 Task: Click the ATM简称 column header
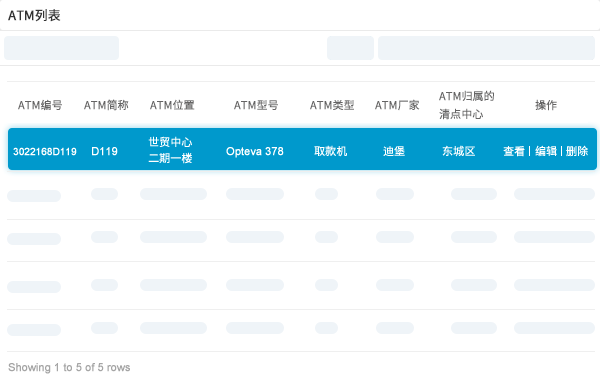point(106,105)
